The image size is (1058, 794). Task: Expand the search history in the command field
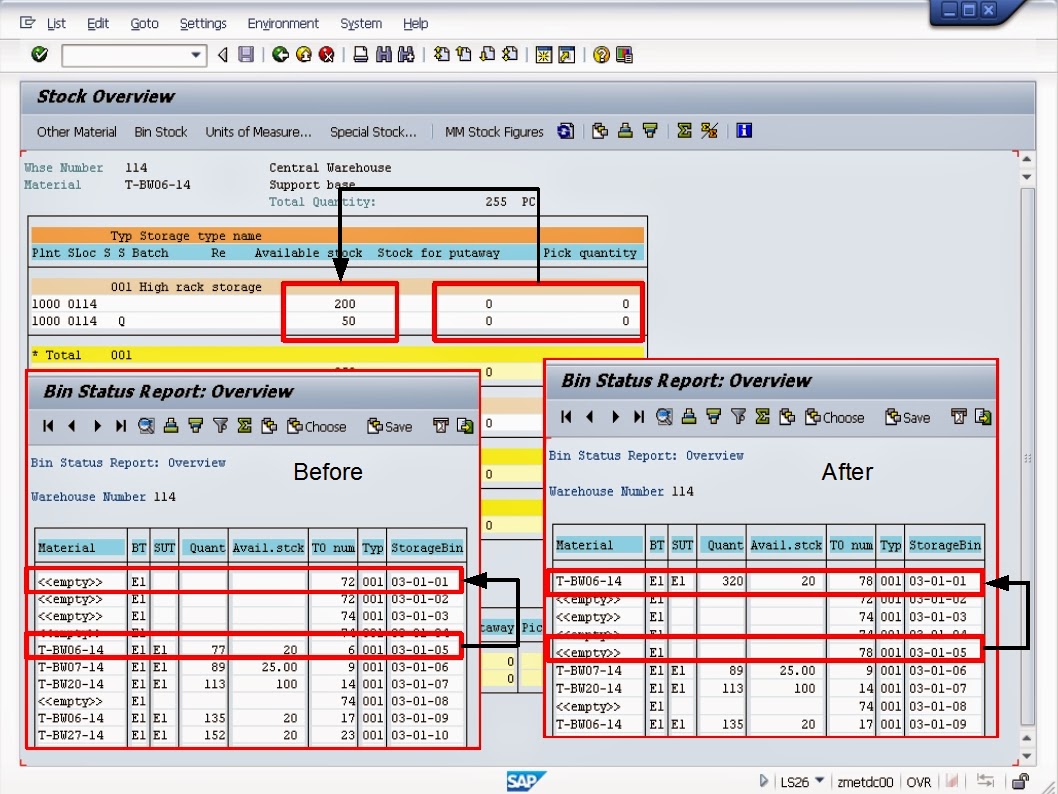197,55
